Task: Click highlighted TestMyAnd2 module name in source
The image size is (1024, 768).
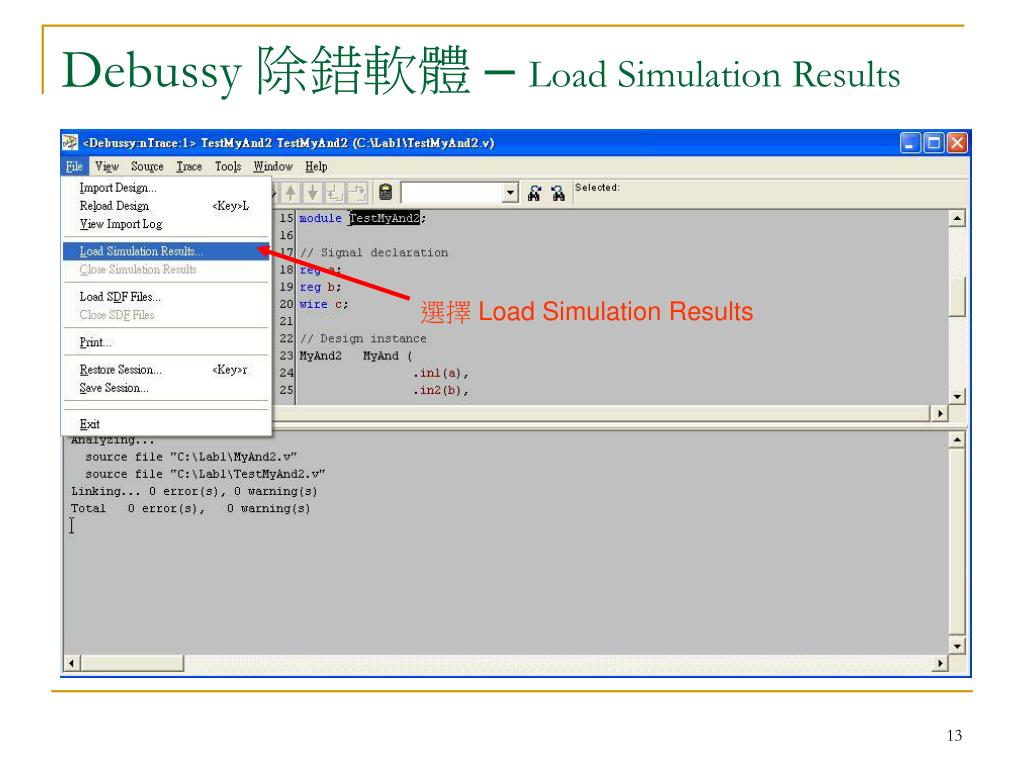Action: pyautogui.click(x=385, y=218)
